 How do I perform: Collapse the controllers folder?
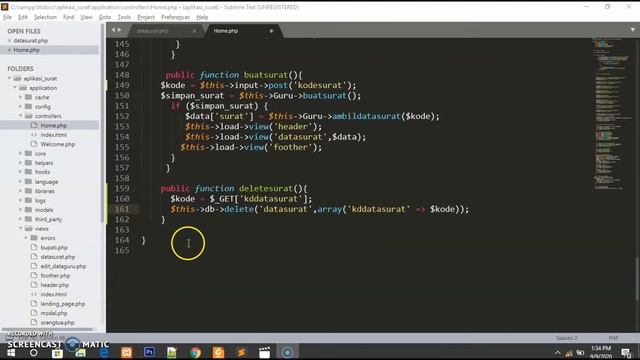20,116
